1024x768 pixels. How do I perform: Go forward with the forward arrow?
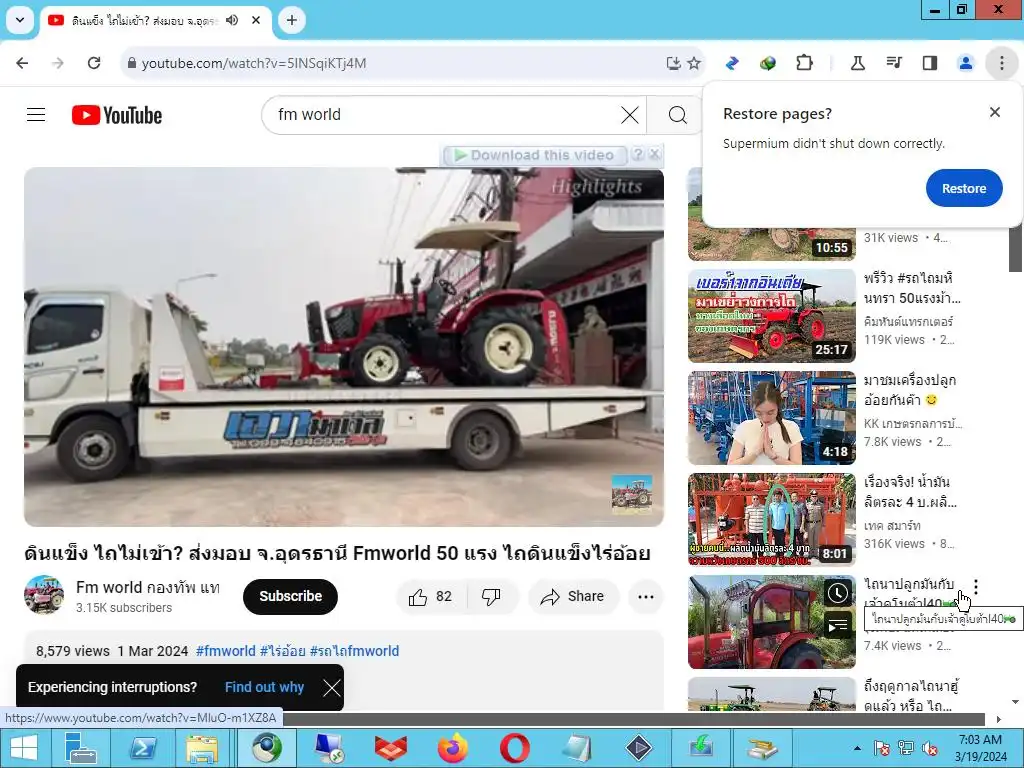point(58,63)
